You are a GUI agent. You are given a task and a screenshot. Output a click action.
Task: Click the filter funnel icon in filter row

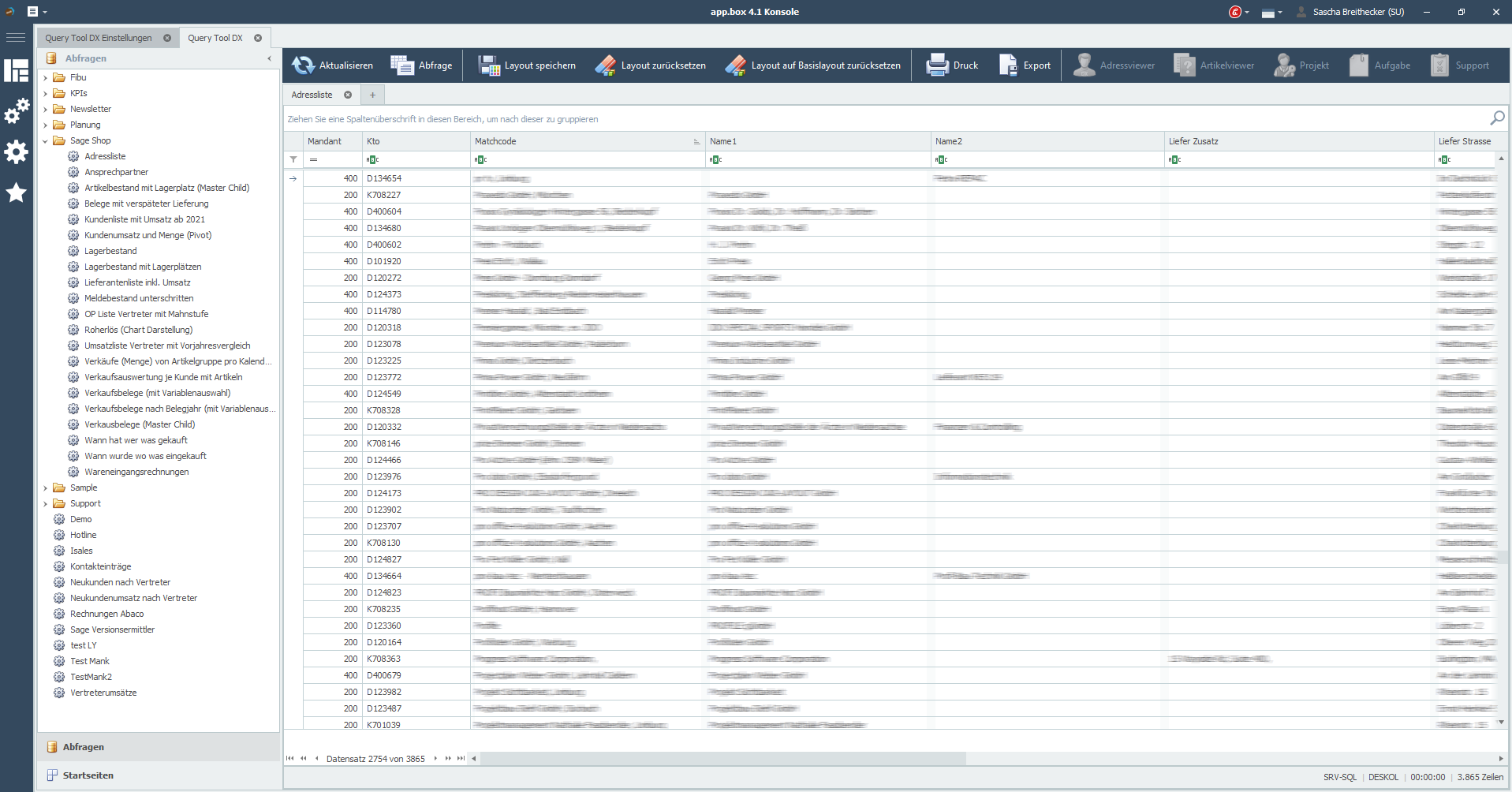click(x=293, y=159)
